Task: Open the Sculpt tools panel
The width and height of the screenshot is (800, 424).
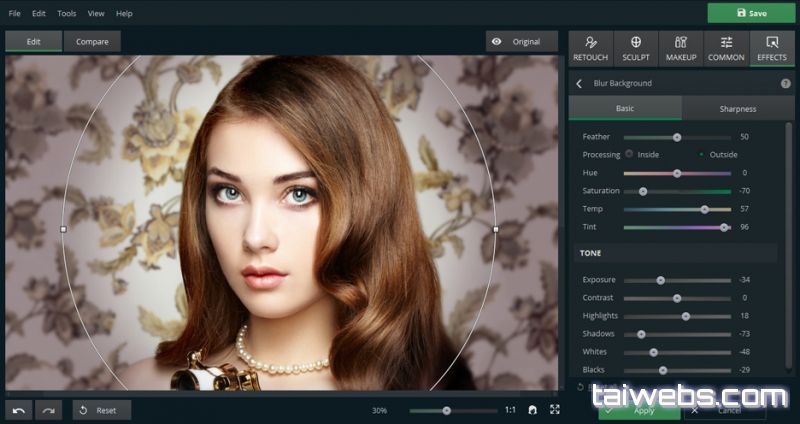Action: pyautogui.click(x=636, y=48)
